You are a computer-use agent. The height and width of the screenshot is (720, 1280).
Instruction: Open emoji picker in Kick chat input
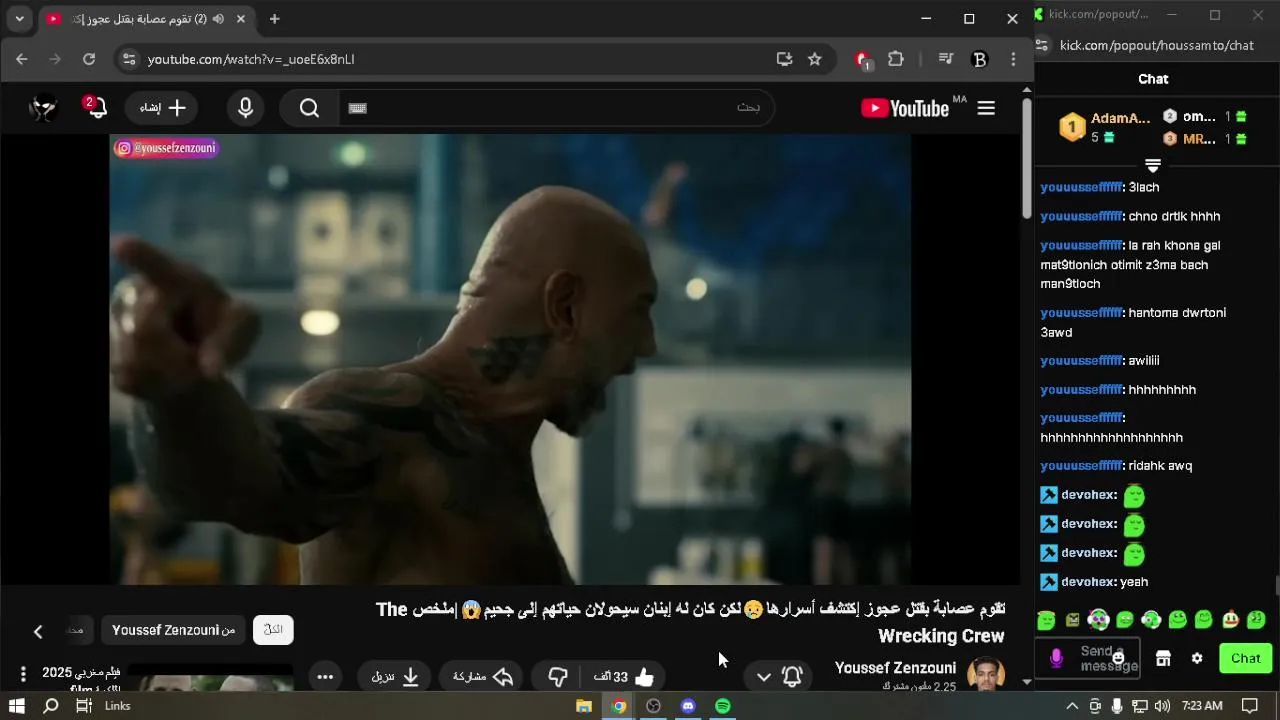1118,658
